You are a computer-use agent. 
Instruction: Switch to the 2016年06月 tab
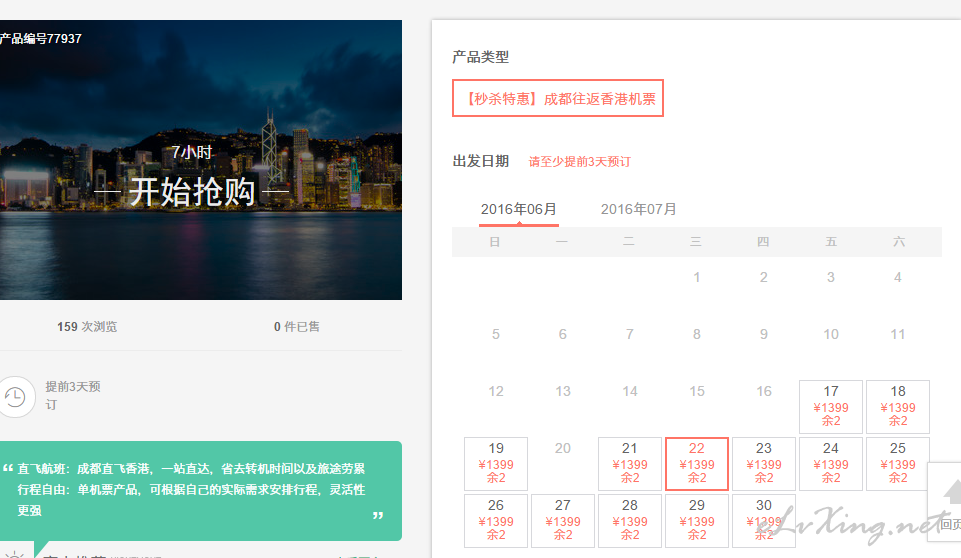518,210
